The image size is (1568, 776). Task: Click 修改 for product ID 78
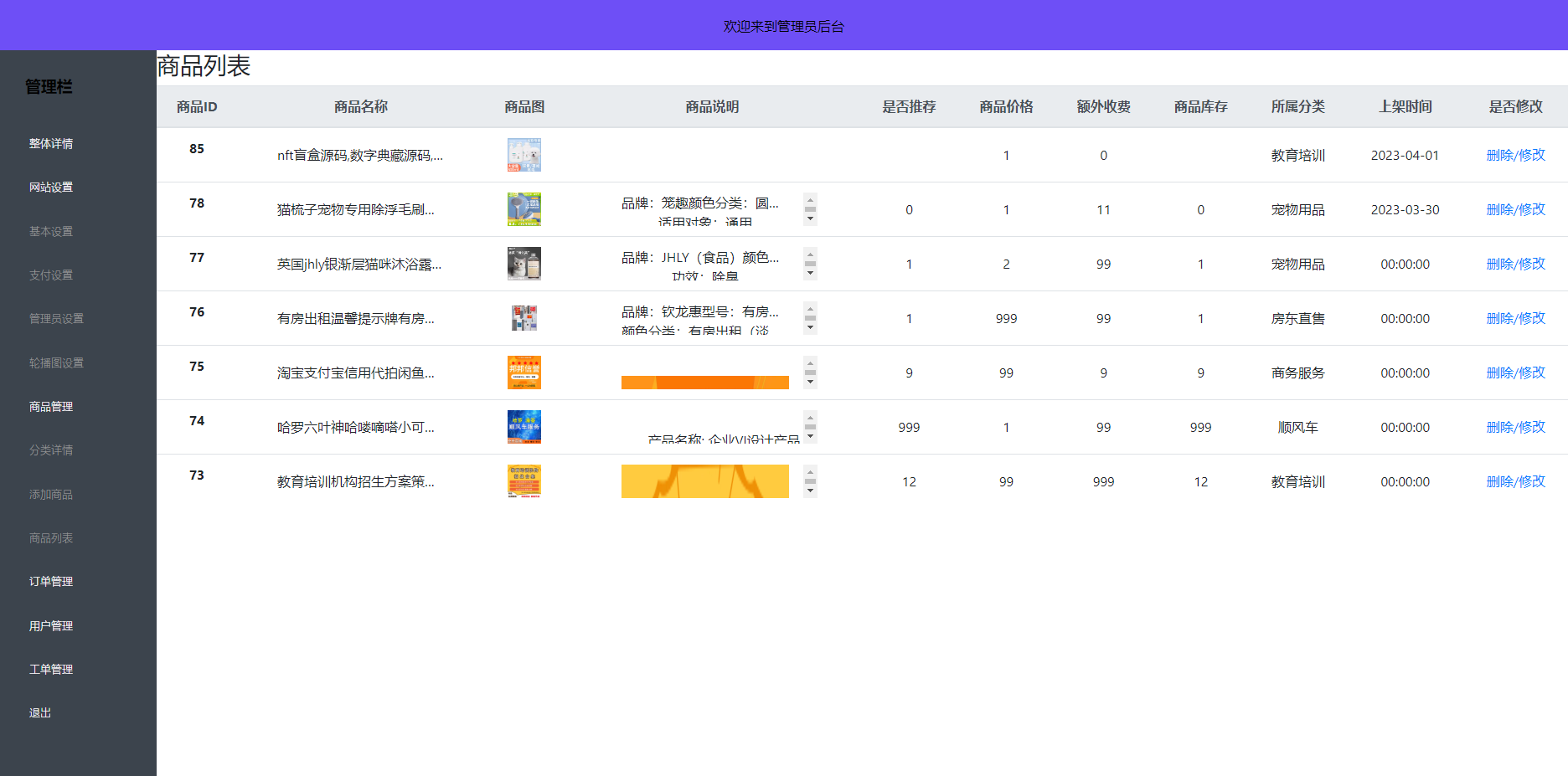[x=1533, y=209]
